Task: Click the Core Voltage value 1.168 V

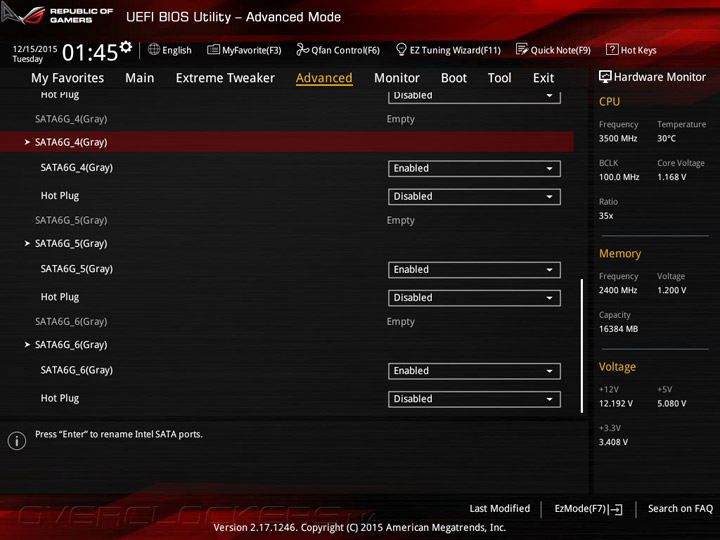Action: click(672, 177)
